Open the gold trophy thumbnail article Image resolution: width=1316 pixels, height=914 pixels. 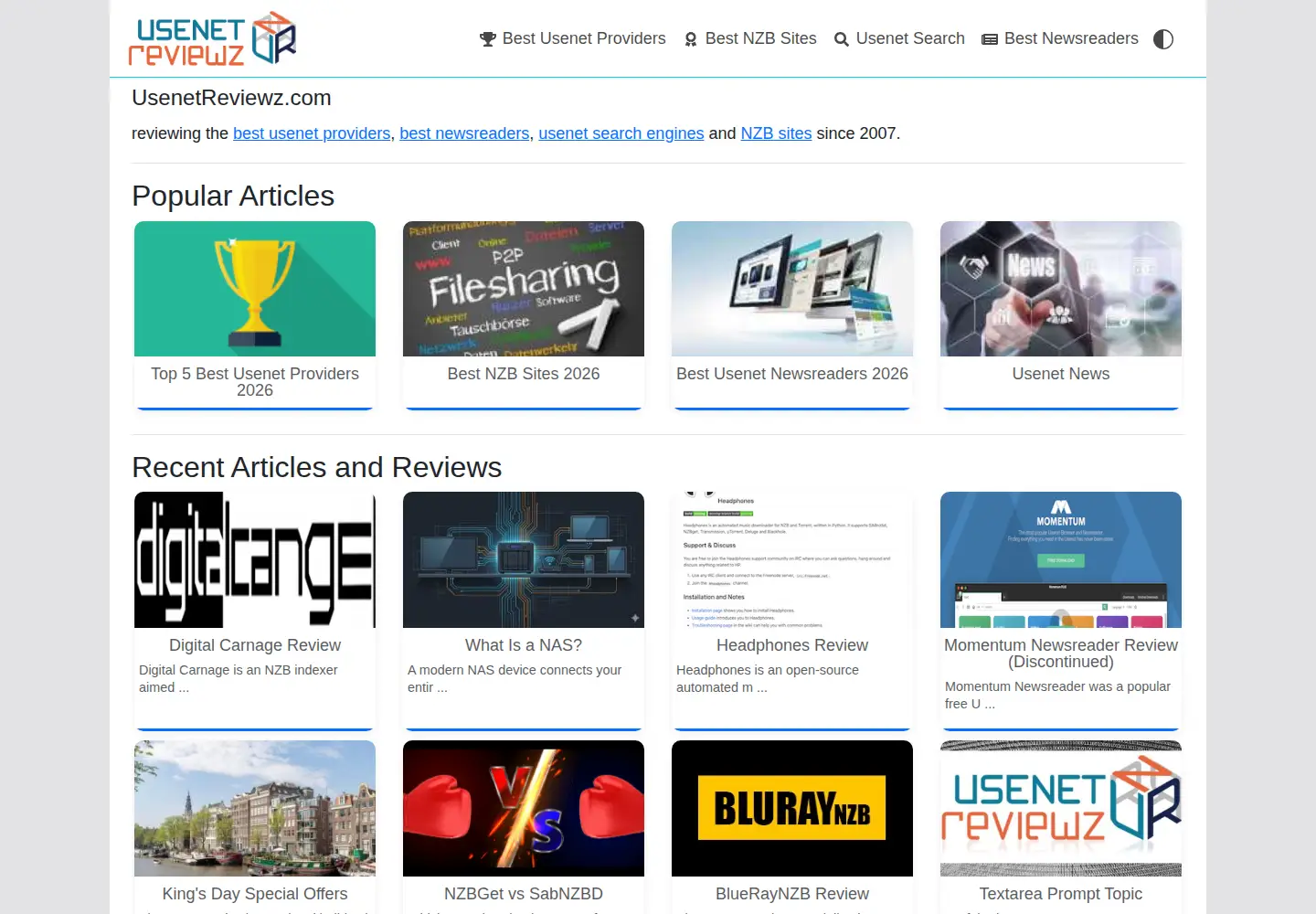tap(255, 289)
